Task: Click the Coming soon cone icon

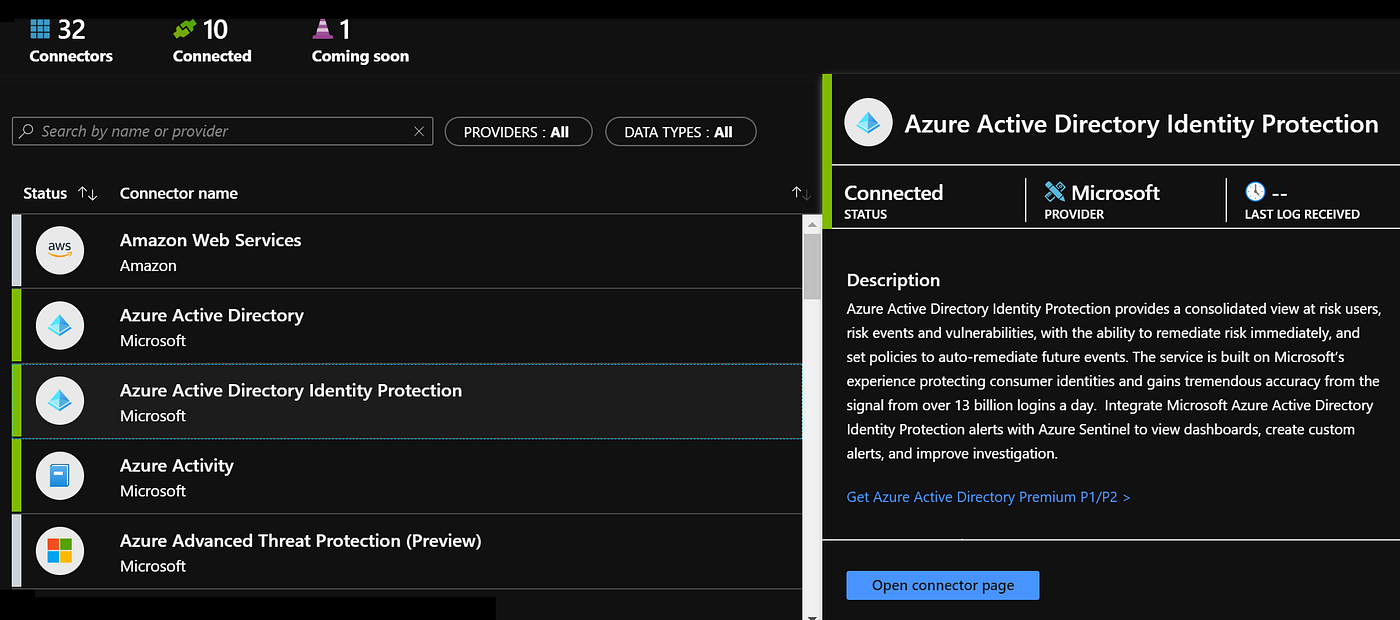Action: coord(322,29)
